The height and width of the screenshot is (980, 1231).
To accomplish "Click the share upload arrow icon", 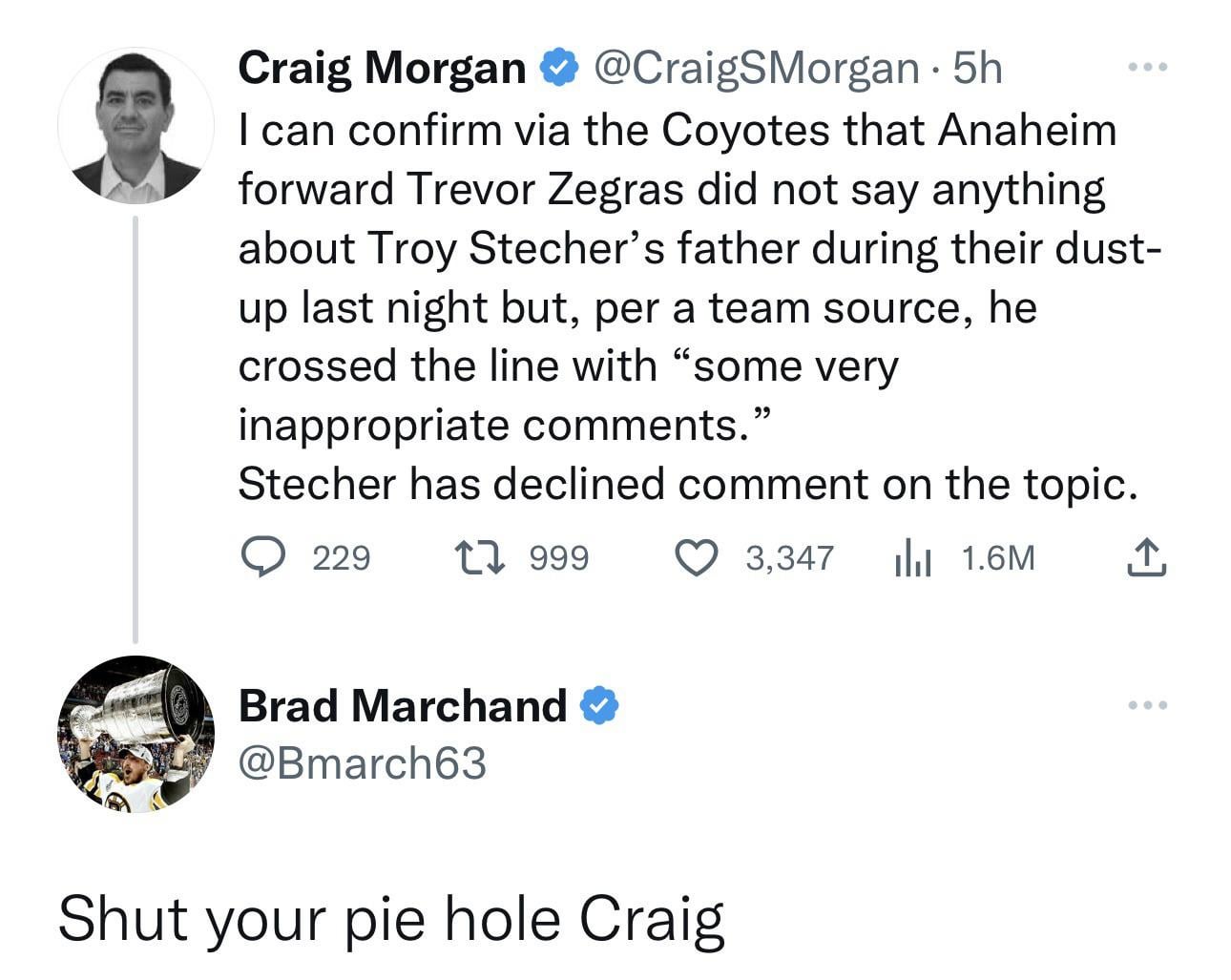I will pyautogui.click(x=1145, y=558).
